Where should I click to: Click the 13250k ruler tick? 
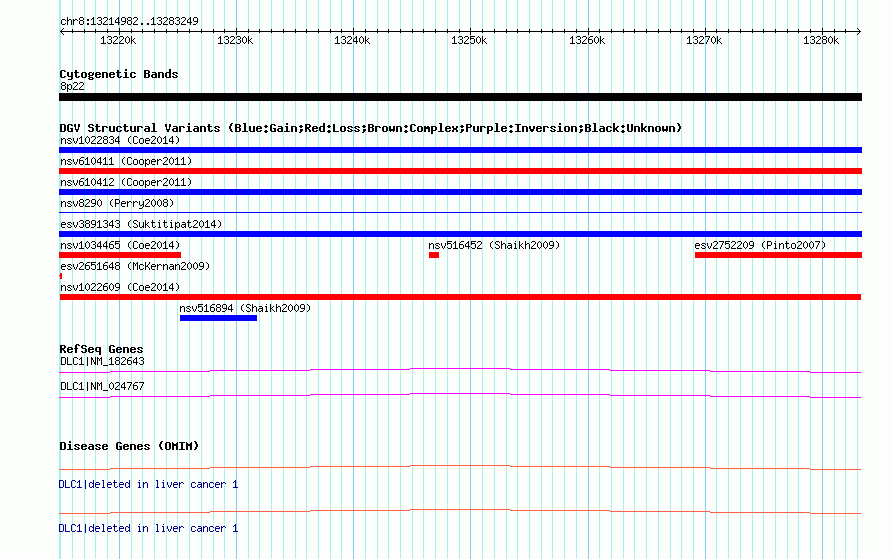click(469, 40)
